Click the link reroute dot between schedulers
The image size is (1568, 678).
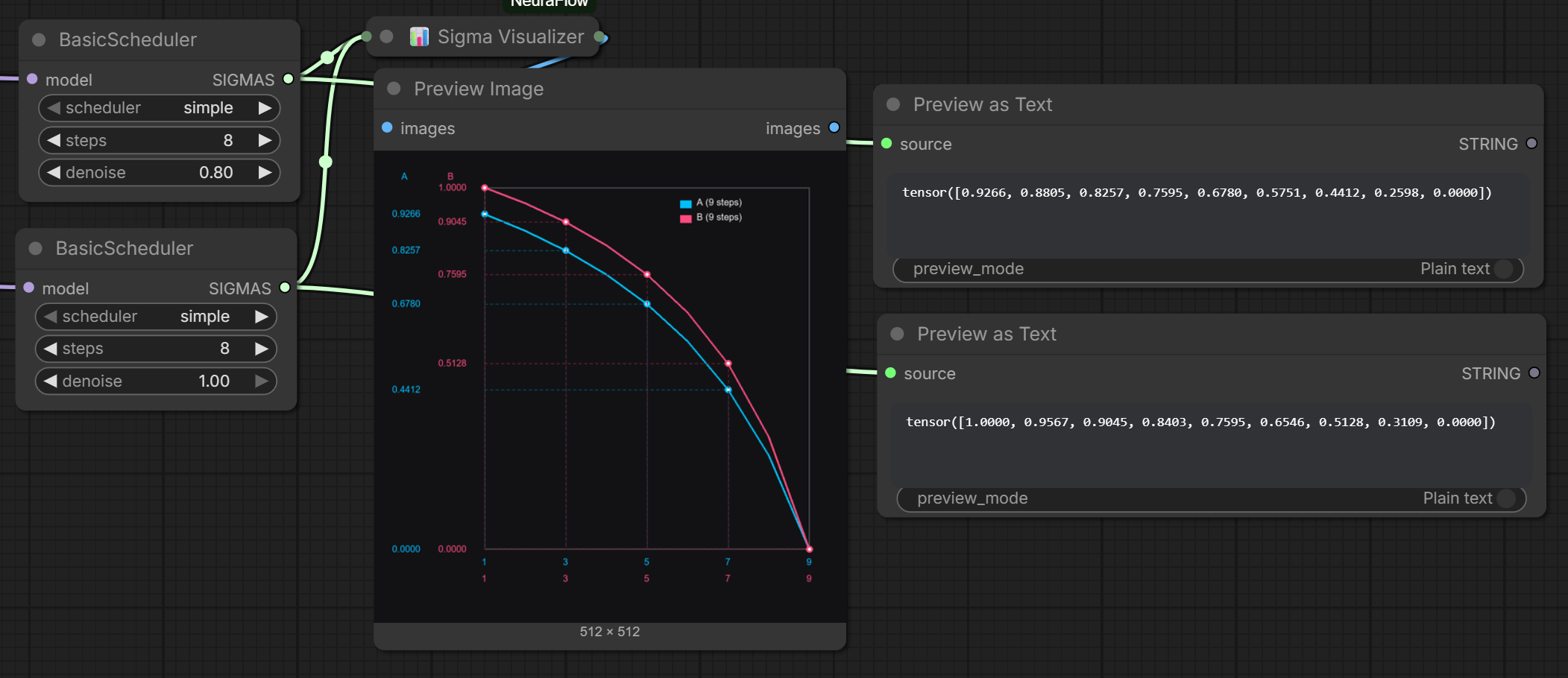pos(326,162)
